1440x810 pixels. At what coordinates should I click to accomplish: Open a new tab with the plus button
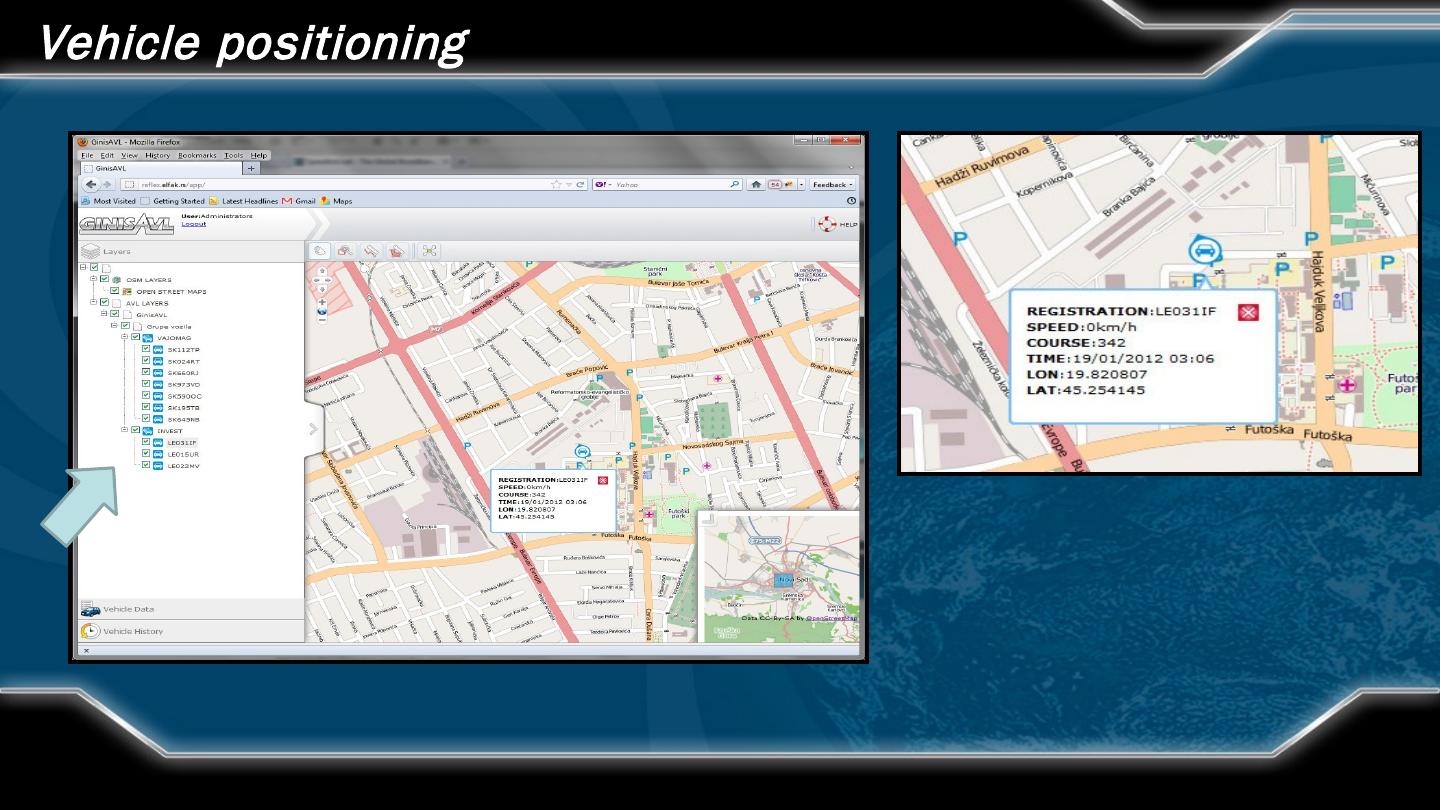(x=252, y=169)
